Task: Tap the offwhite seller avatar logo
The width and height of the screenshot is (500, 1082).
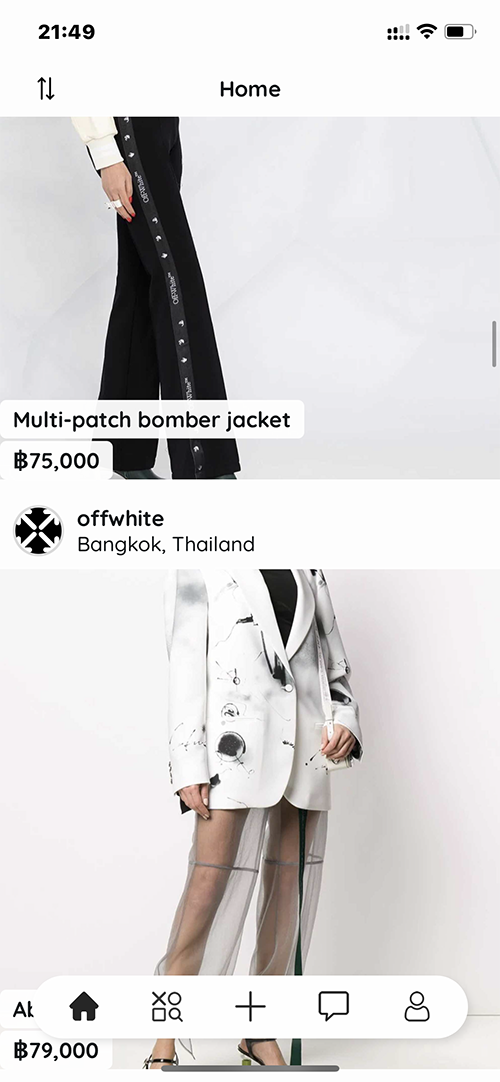Action: click(x=38, y=531)
